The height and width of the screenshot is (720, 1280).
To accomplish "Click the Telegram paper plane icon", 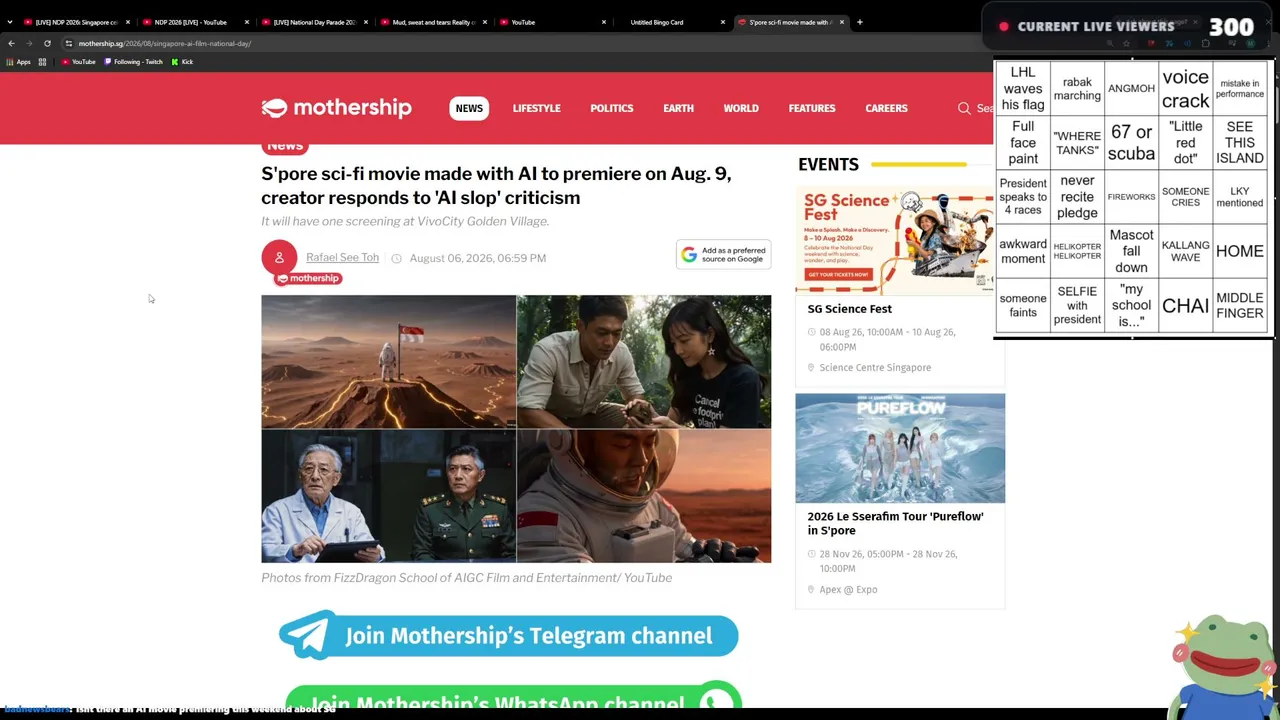I will coord(307,636).
